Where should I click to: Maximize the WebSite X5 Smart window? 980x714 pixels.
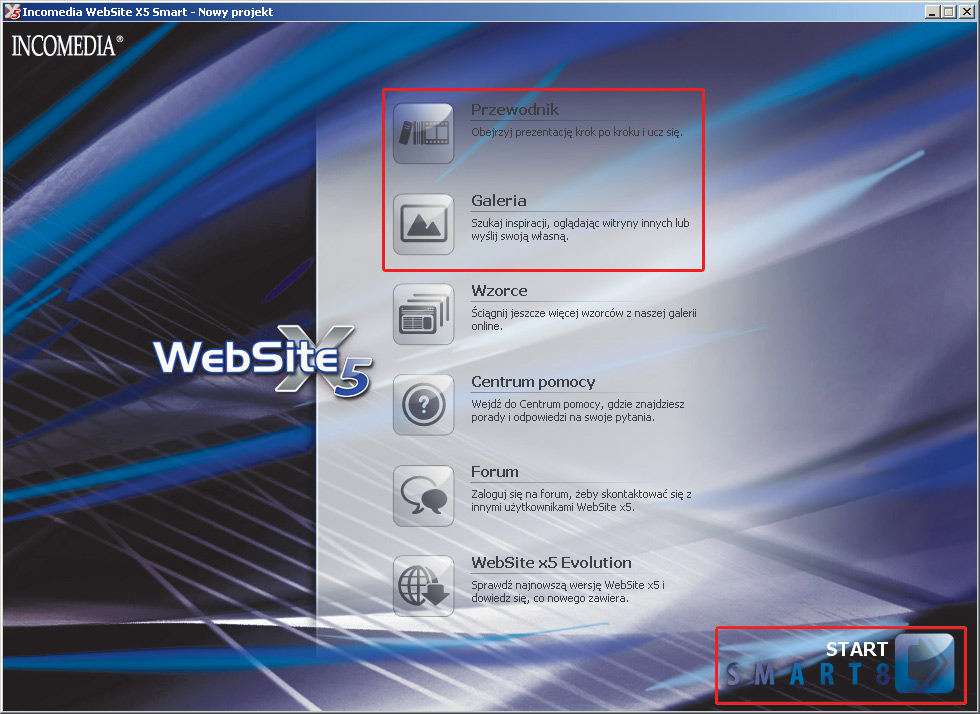[947, 12]
